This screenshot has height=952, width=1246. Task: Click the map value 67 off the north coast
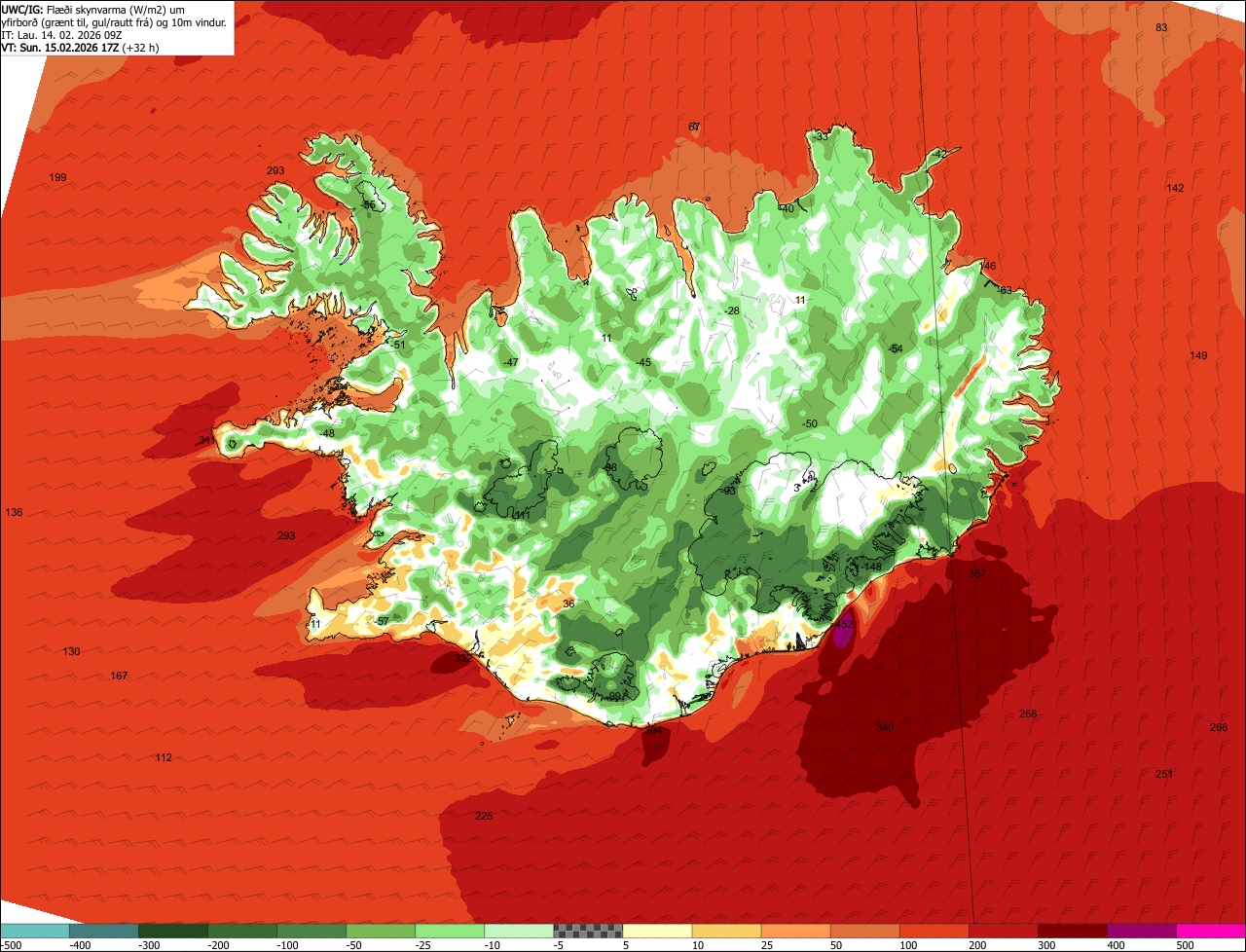[x=694, y=127]
